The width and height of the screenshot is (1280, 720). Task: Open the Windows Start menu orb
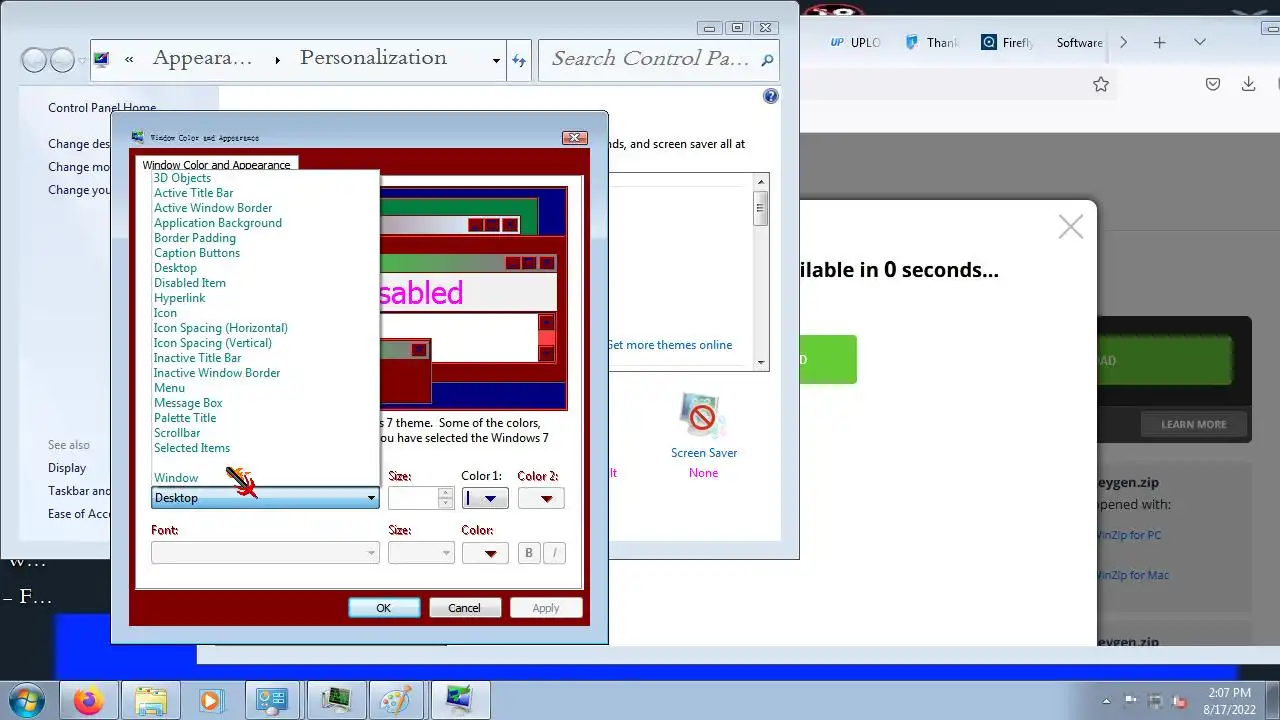point(27,700)
